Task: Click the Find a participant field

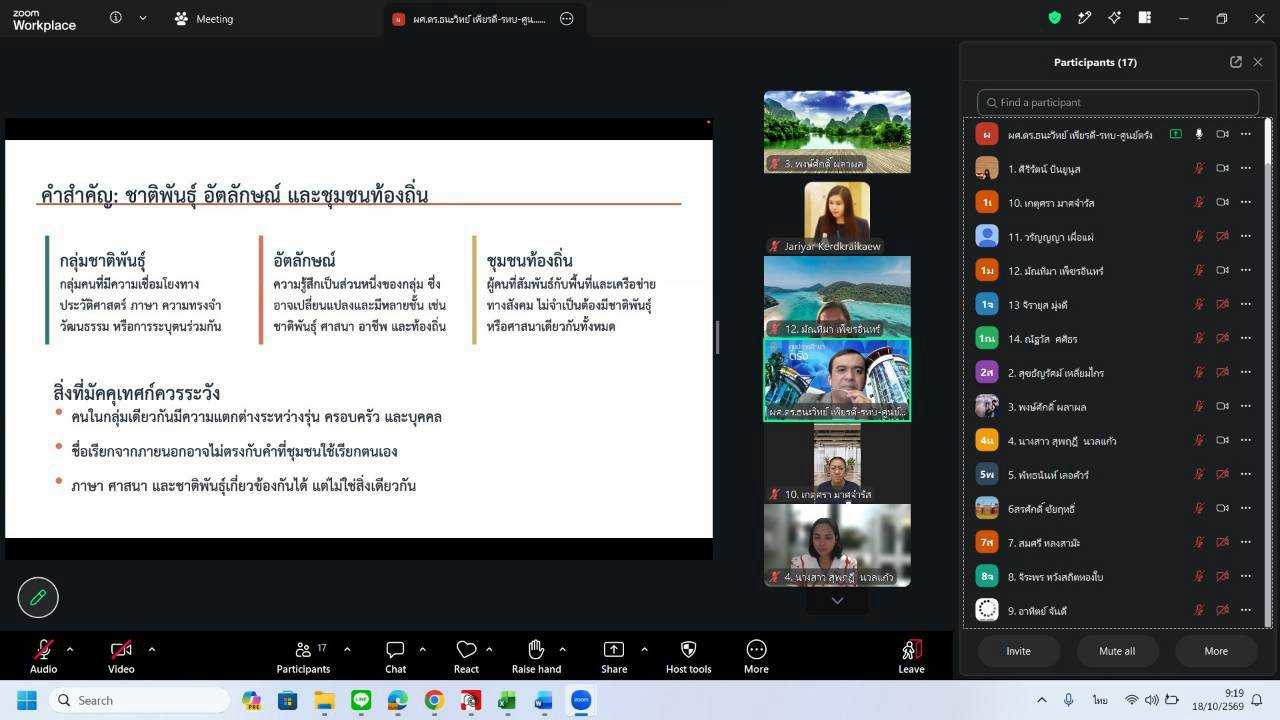Action: (x=1118, y=102)
